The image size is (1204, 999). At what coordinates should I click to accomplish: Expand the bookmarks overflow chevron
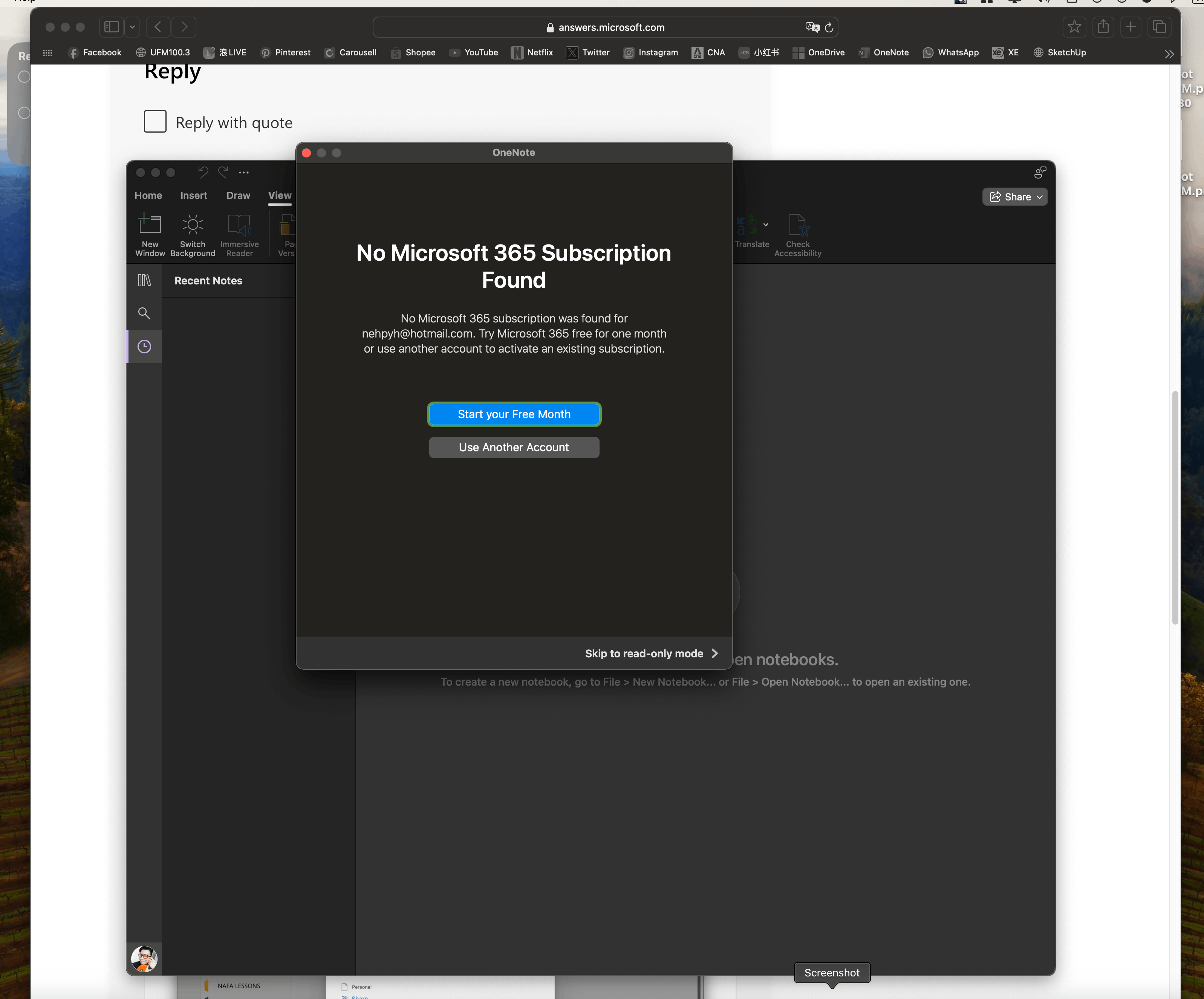1169,54
